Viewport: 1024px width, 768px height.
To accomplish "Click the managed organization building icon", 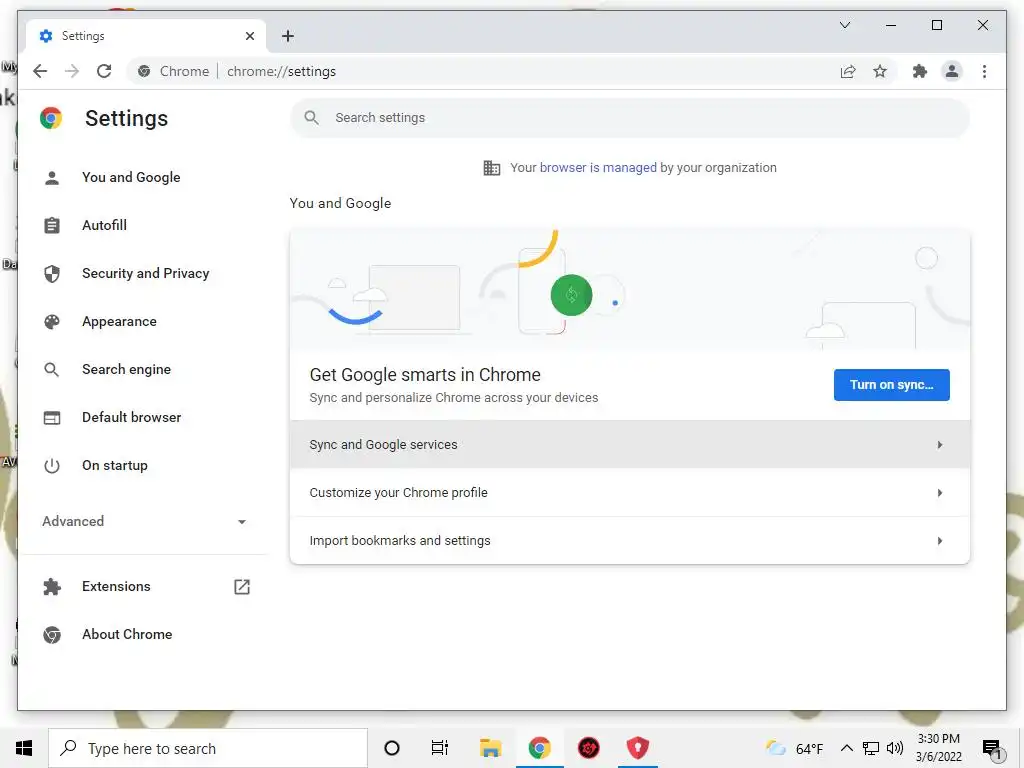I will [491, 168].
